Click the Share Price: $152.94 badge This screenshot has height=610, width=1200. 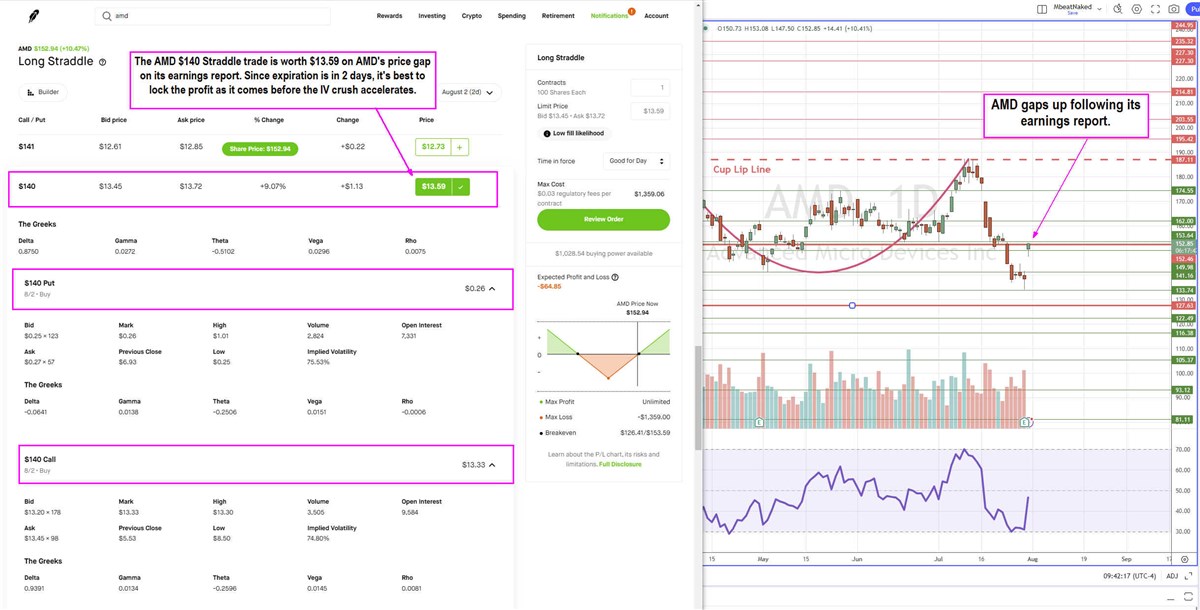click(259, 148)
